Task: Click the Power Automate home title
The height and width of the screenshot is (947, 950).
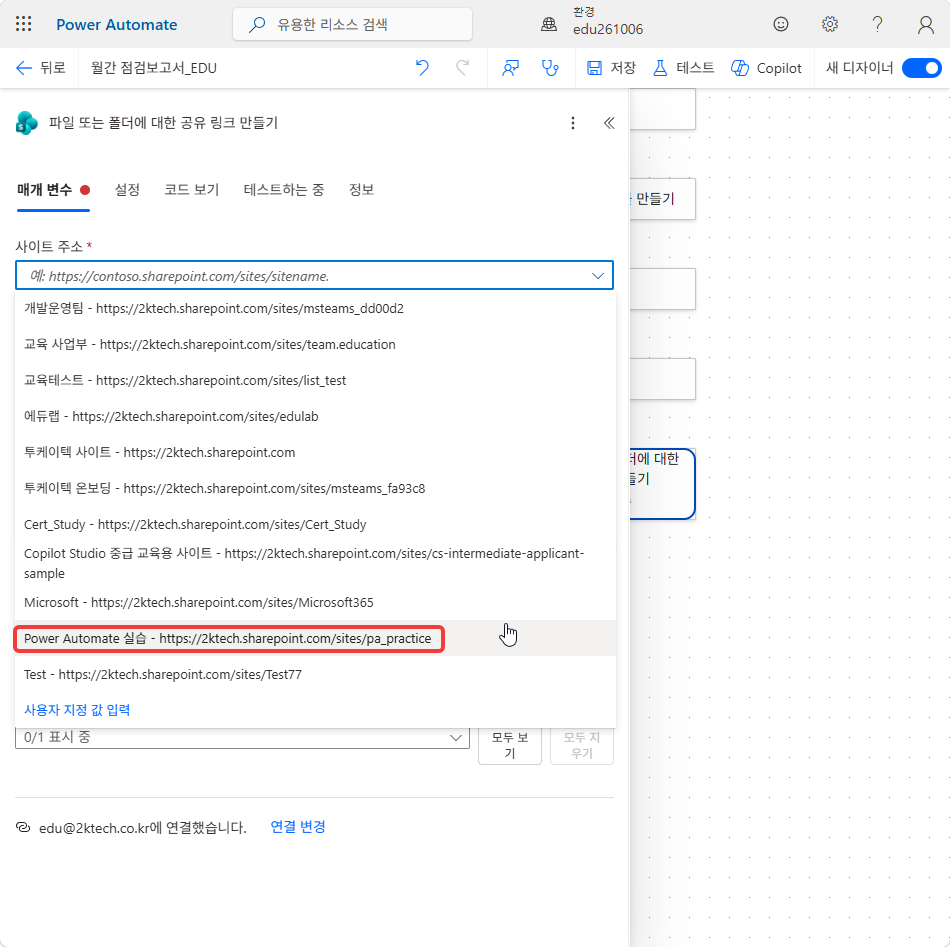Action: tap(116, 25)
